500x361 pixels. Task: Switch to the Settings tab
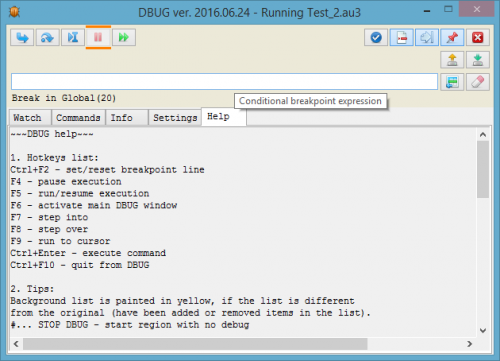pyautogui.click(x=175, y=118)
